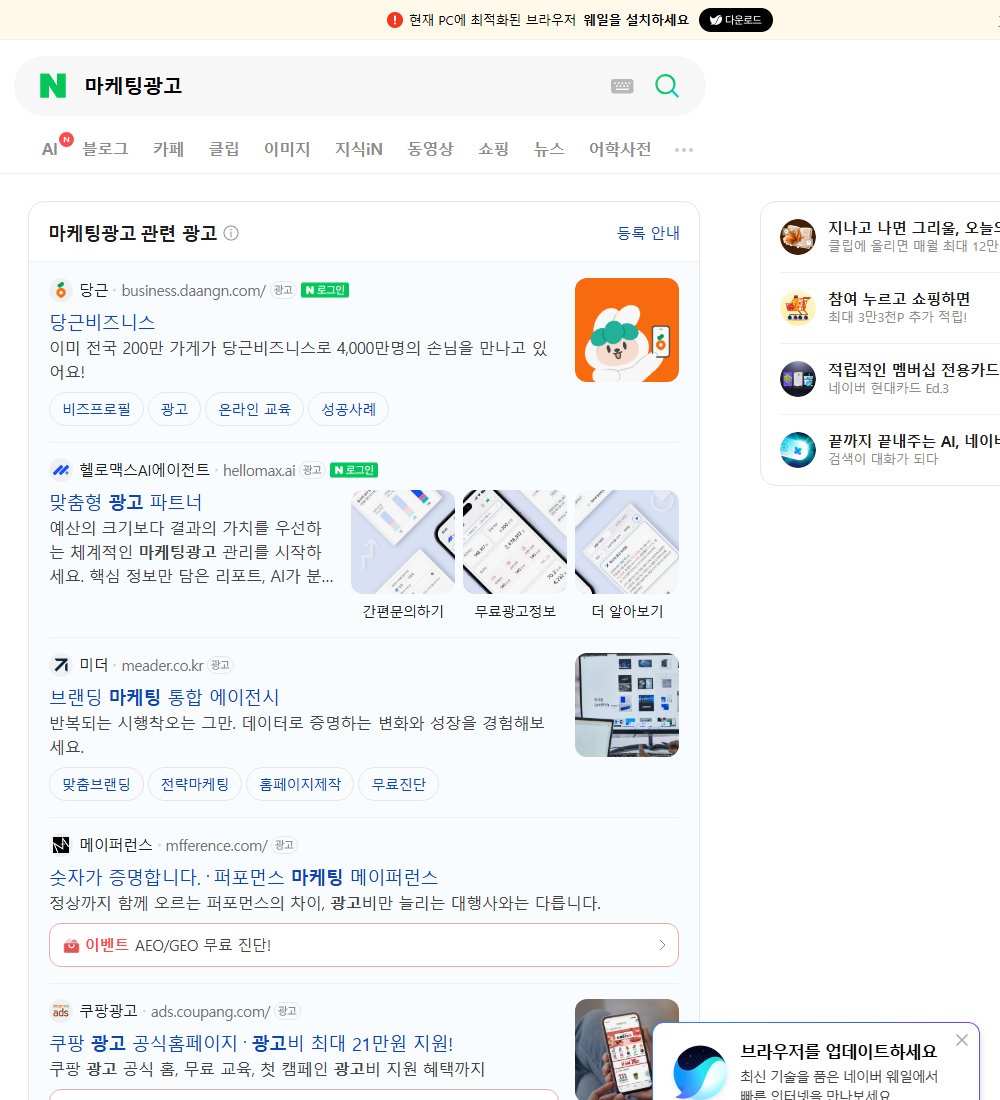Click the green Naver N logo
1000x1100 pixels.
(x=53, y=86)
